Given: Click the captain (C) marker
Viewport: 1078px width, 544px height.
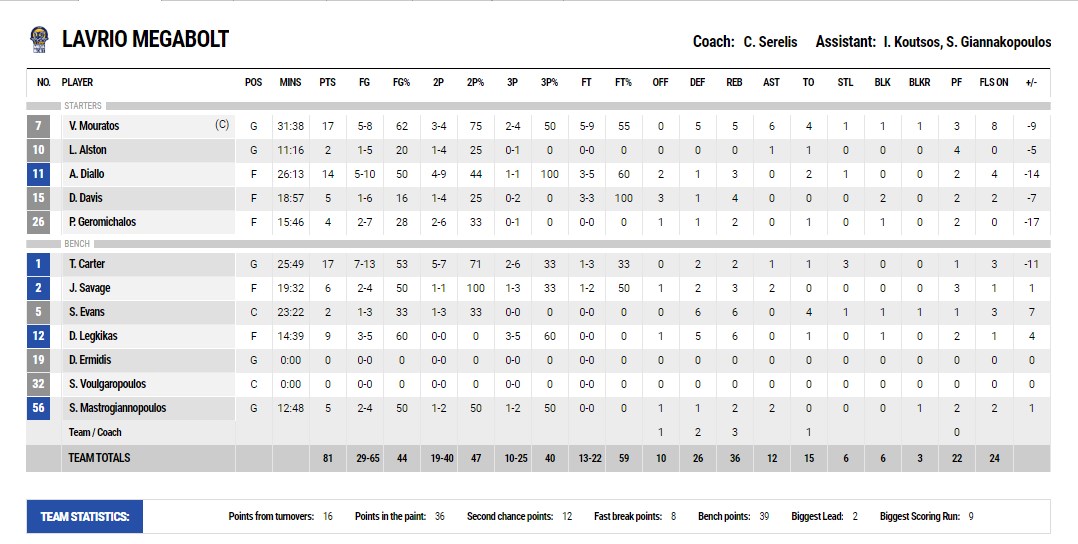Looking at the screenshot, I should point(222,125).
